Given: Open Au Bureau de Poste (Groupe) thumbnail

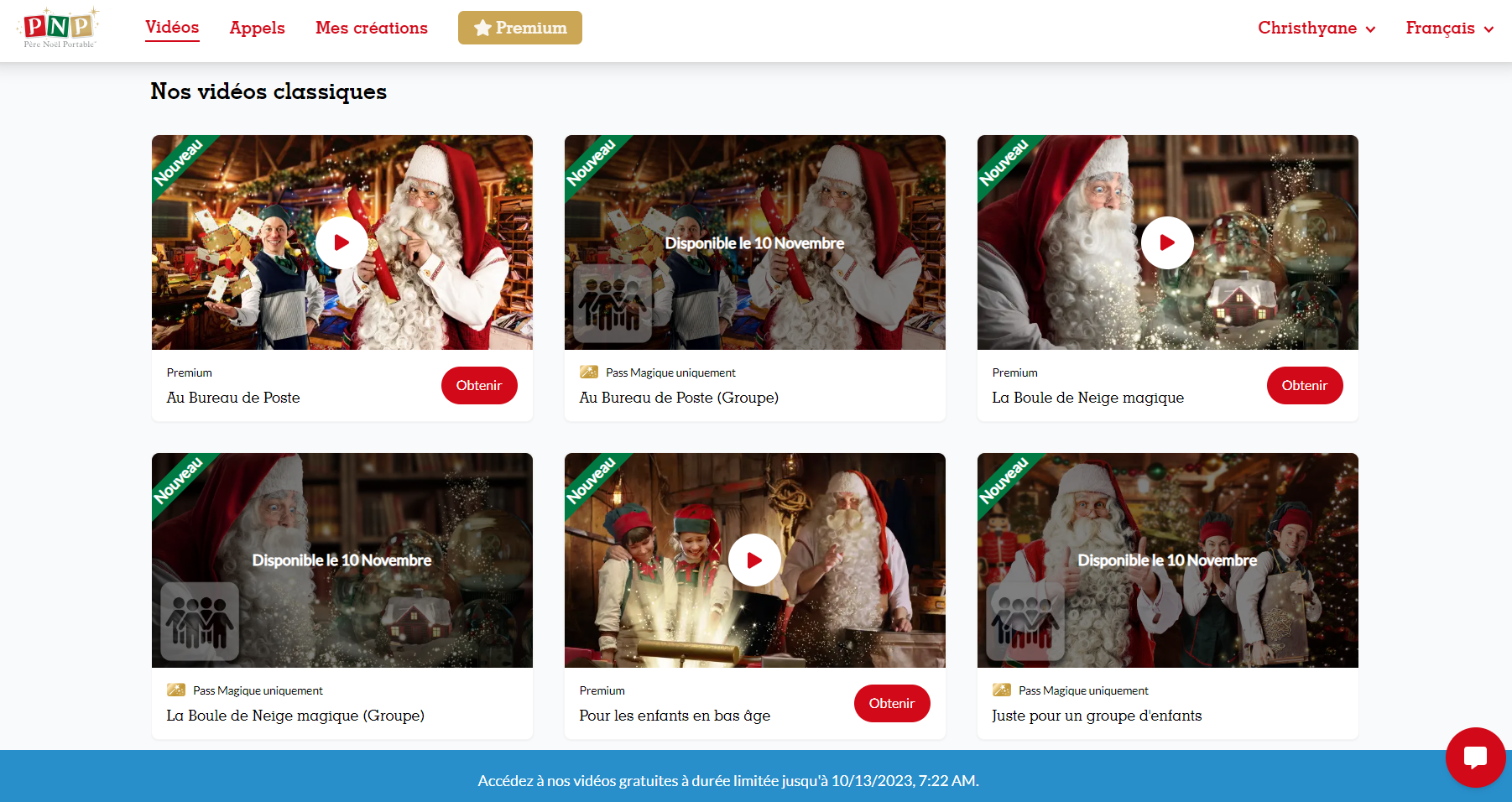Looking at the screenshot, I should pyautogui.click(x=755, y=242).
